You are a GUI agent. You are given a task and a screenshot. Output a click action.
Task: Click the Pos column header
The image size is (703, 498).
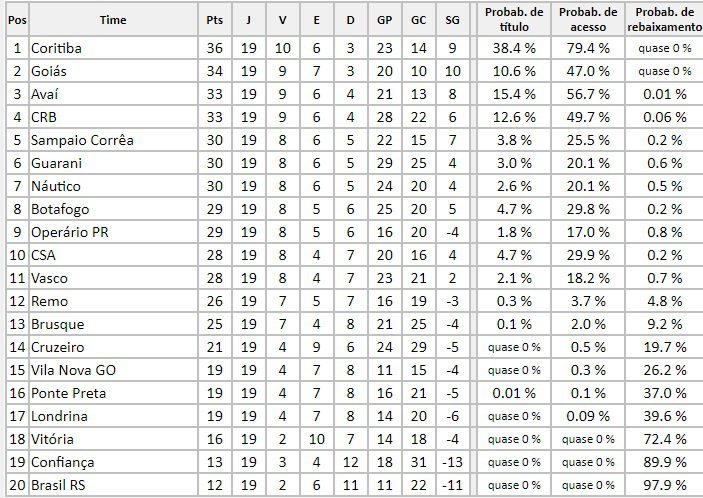[x=14, y=19]
